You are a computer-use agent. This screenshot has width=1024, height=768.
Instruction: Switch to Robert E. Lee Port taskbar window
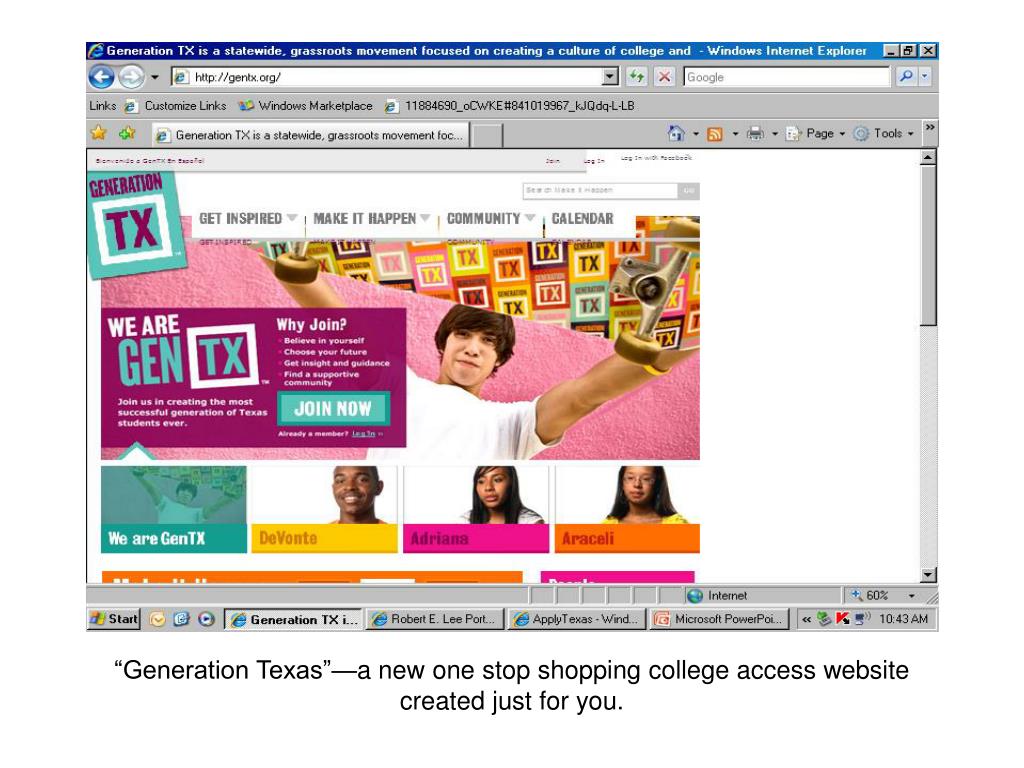point(436,619)
